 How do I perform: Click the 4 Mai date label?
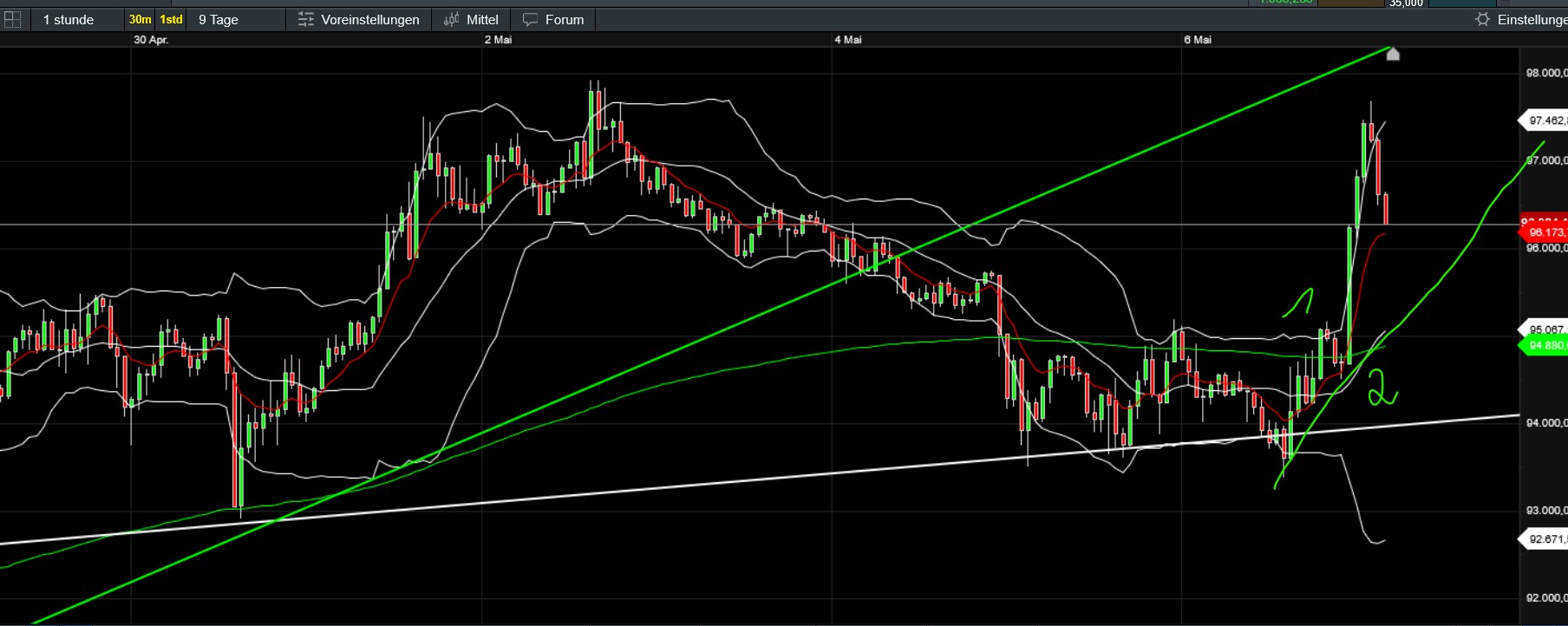pos(848,40)
